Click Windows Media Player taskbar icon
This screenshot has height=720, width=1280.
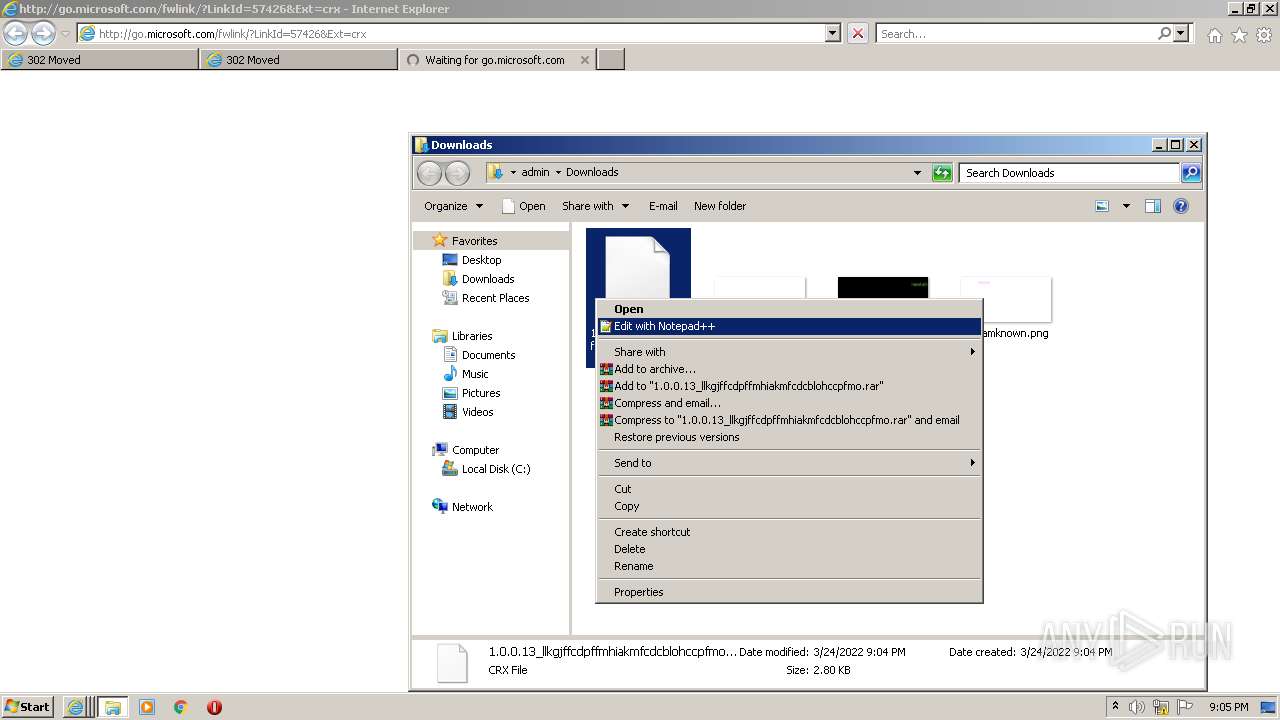(147, 707)
